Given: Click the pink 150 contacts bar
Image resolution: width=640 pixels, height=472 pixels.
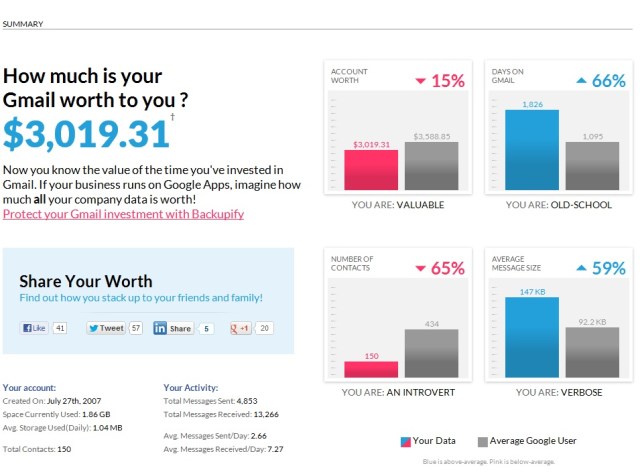Looking at the screenshot, I should click(371, 368).
